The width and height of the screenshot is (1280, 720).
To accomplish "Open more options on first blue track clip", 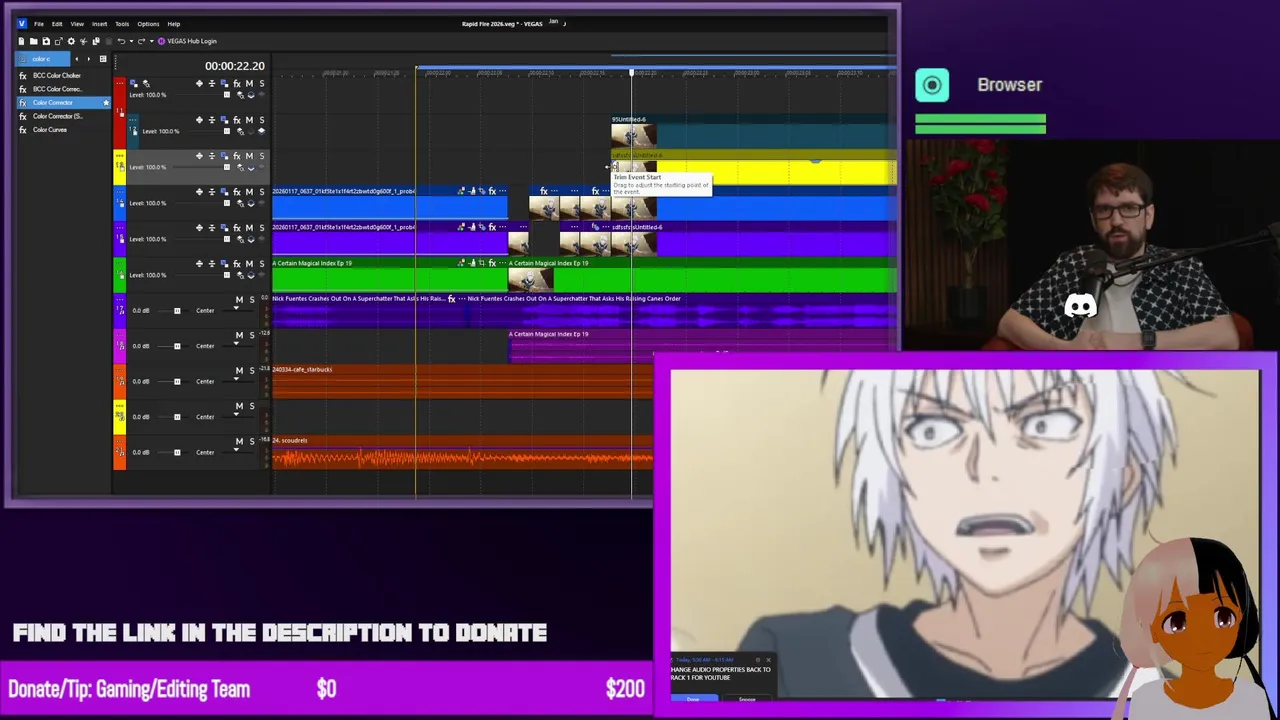I will [503, 191].
